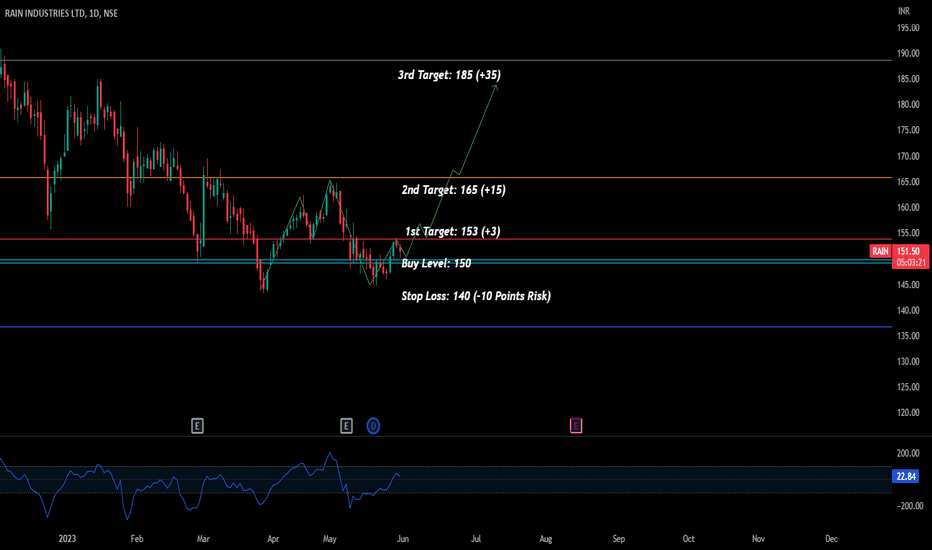Click the 140.00 price axis label
This screenshot has width=932, height=550.
(908, 310)
